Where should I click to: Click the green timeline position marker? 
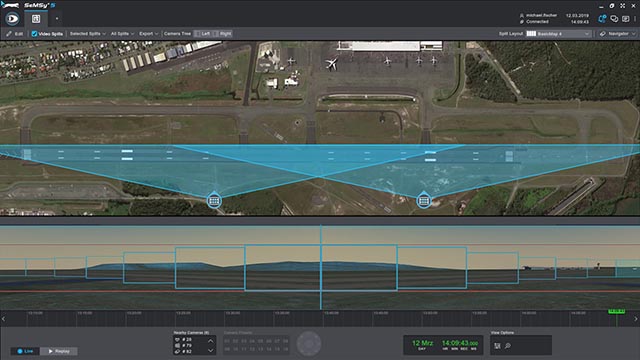coord(616,311)
